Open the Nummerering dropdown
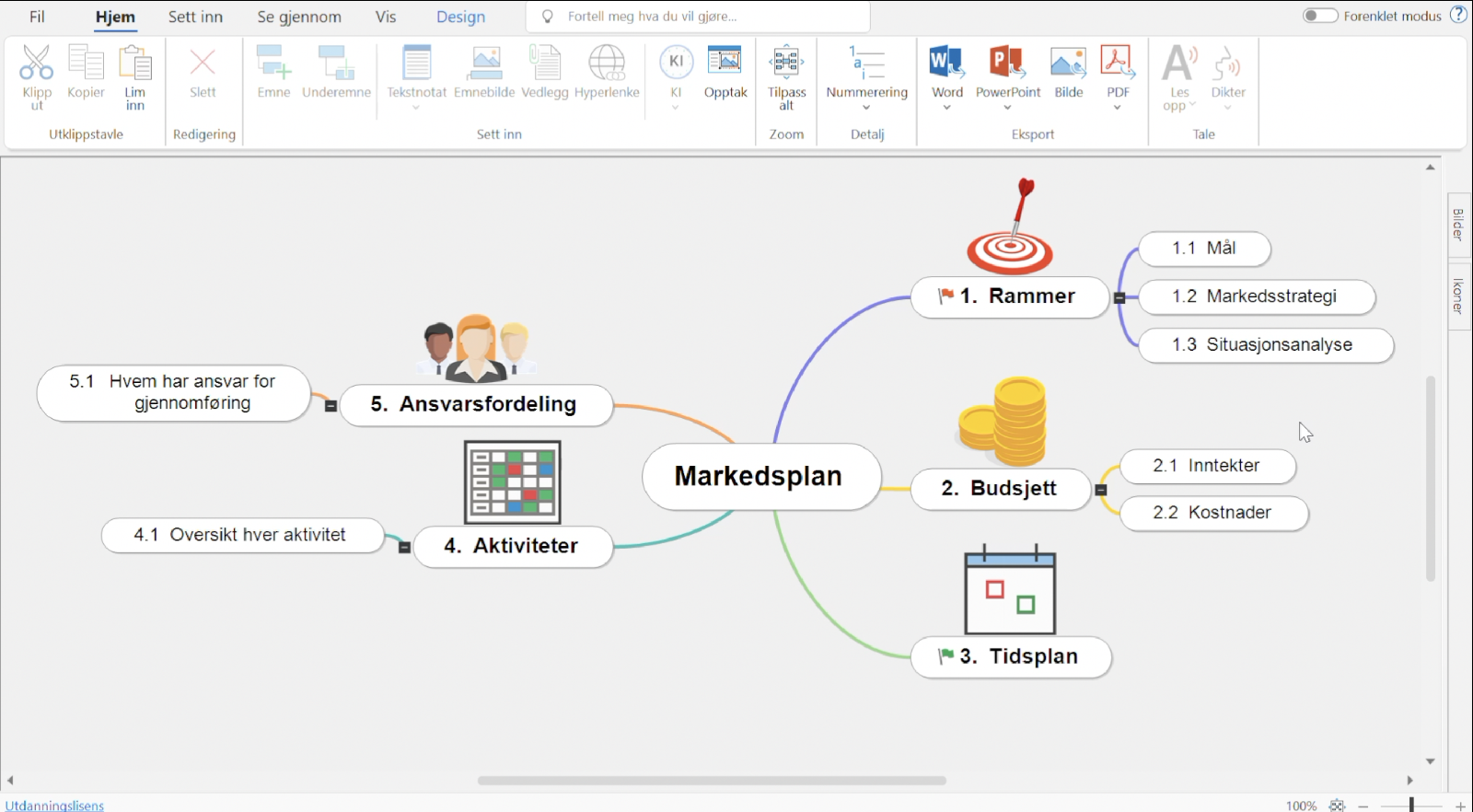This screenshot has height=812, width=1473. click(x=866, y=107)
